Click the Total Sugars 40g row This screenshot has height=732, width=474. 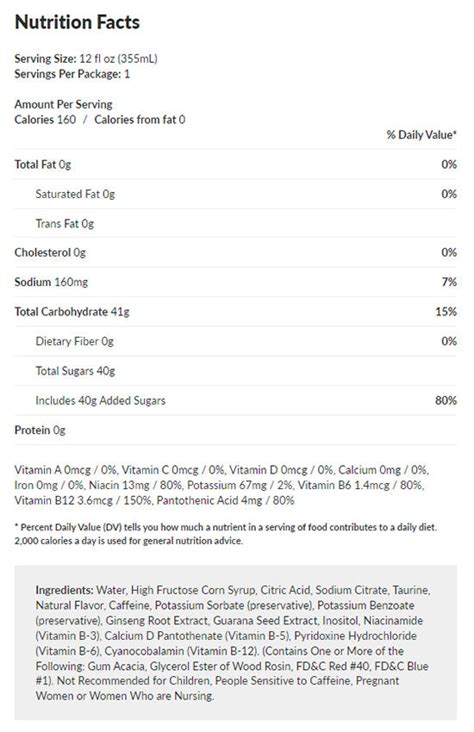click(x=235, y=371)
